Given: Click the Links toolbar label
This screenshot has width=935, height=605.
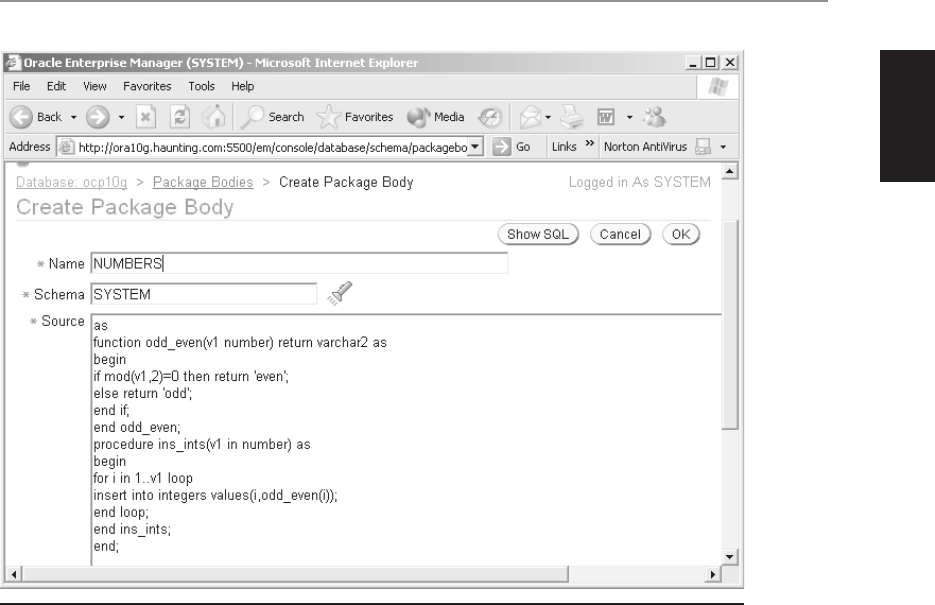Looking at the screenshot, I should 564,147.
